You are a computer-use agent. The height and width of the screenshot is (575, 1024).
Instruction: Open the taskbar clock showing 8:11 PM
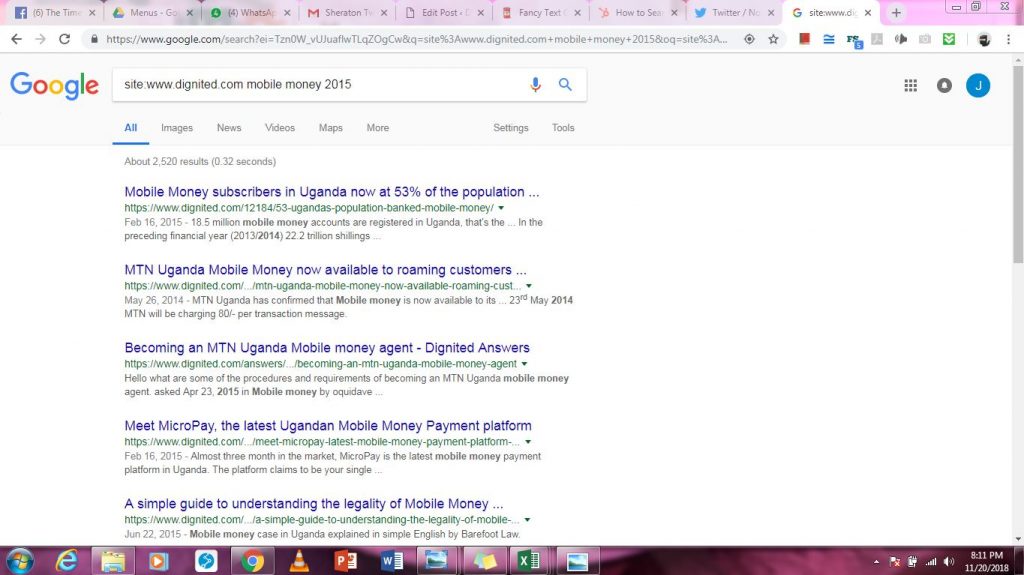coord(986,561)
